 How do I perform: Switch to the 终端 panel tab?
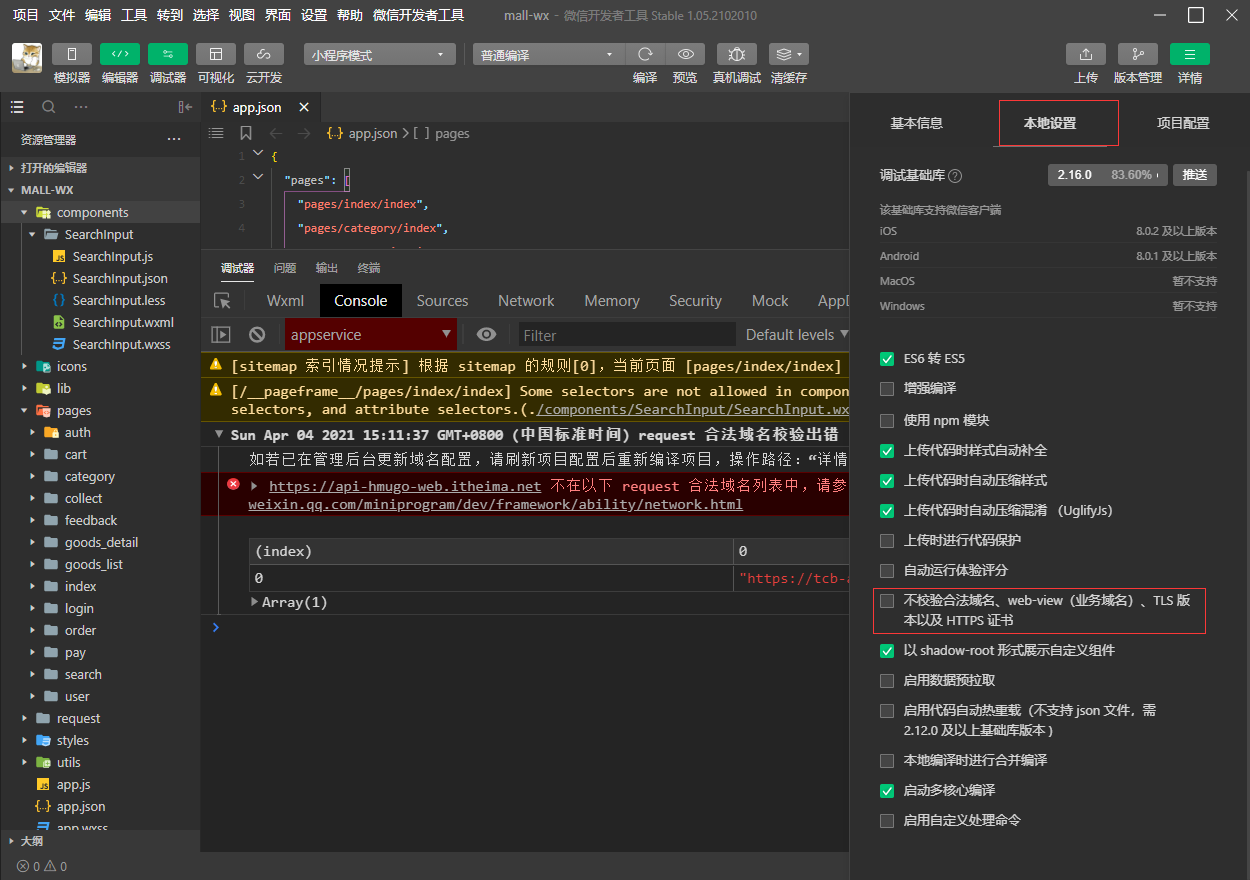[369, 268]
